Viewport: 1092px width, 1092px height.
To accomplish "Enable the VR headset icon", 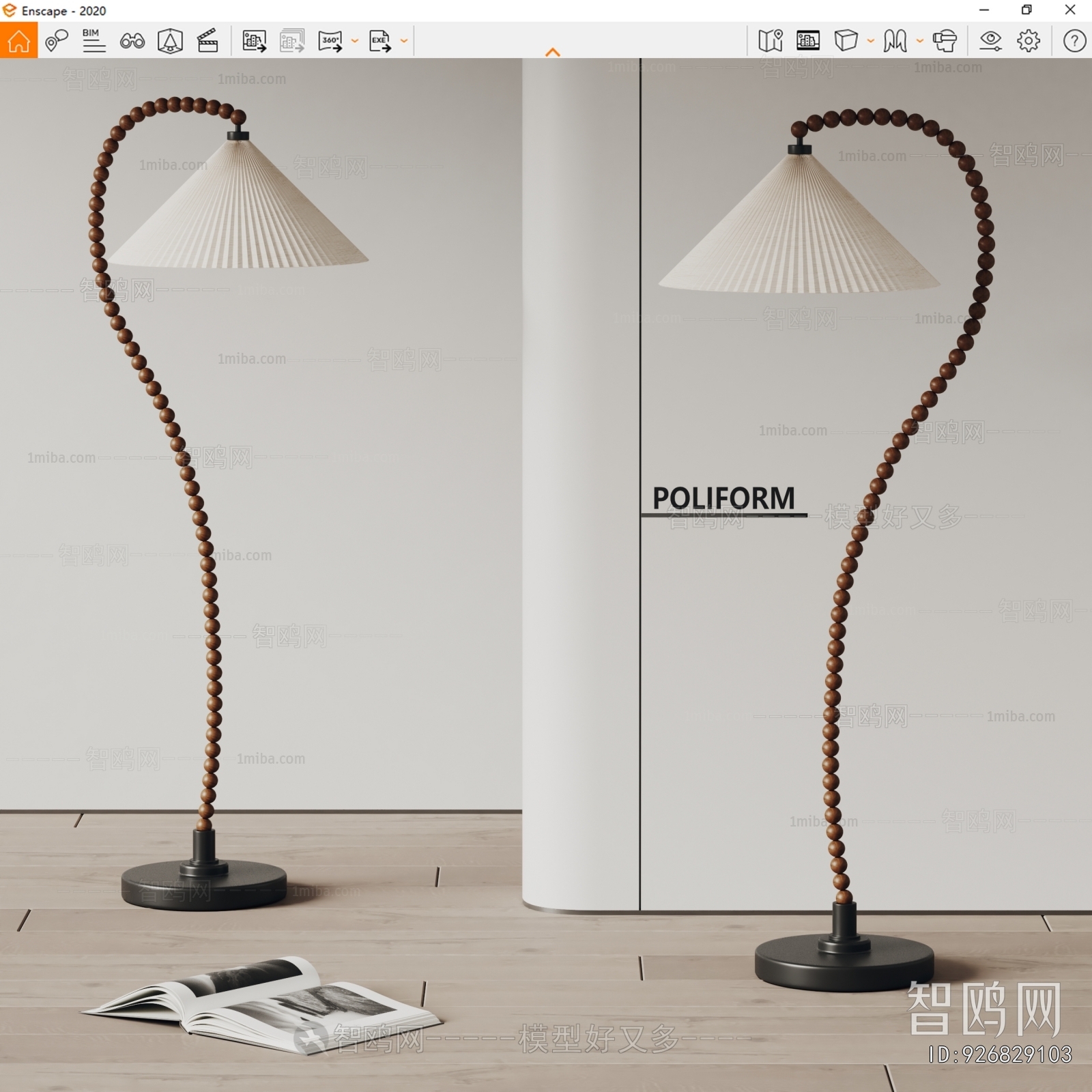I will click(x=945, y=41).
